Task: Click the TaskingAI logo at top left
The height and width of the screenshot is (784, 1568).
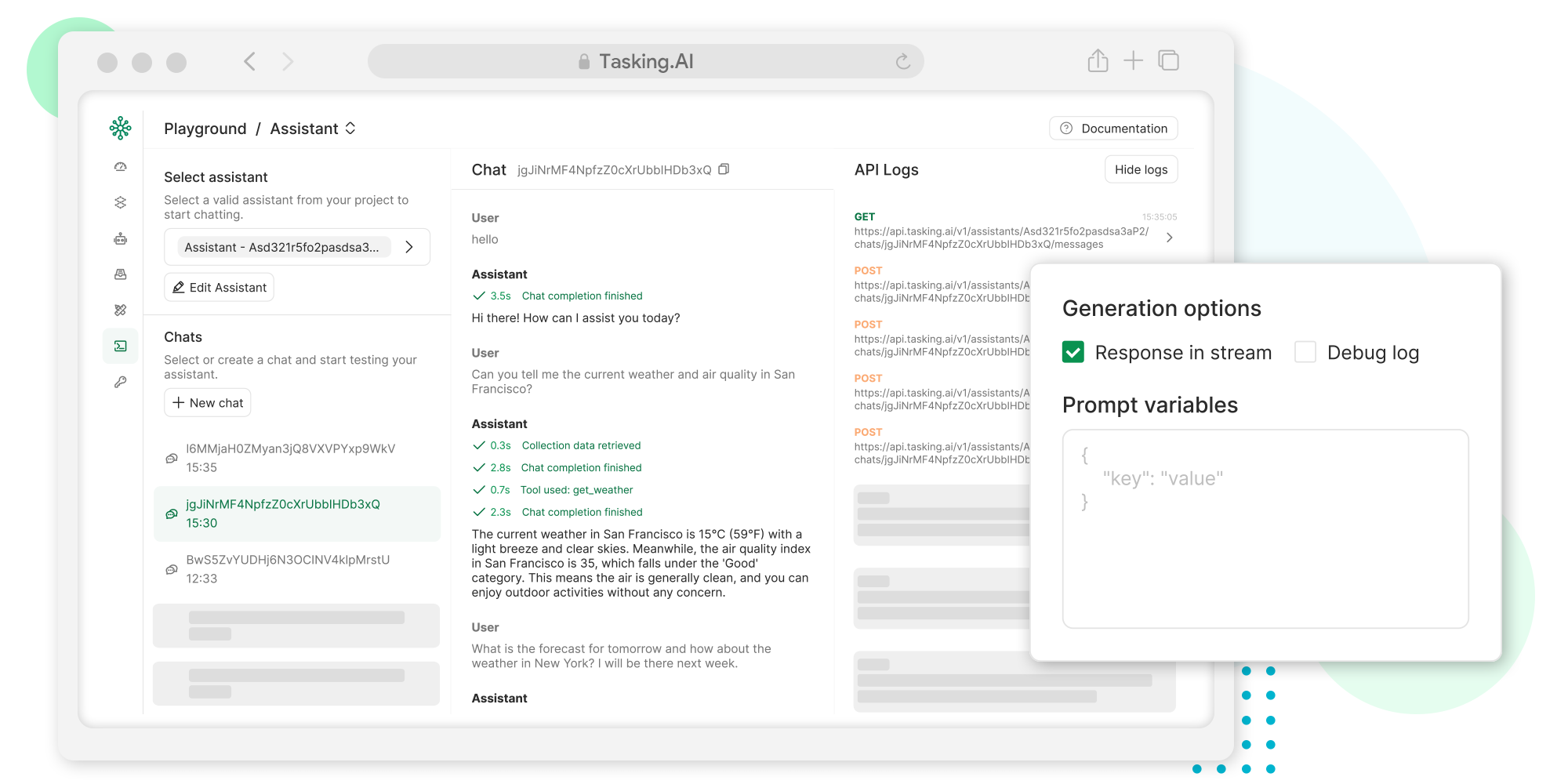Action: pos(120,128)
